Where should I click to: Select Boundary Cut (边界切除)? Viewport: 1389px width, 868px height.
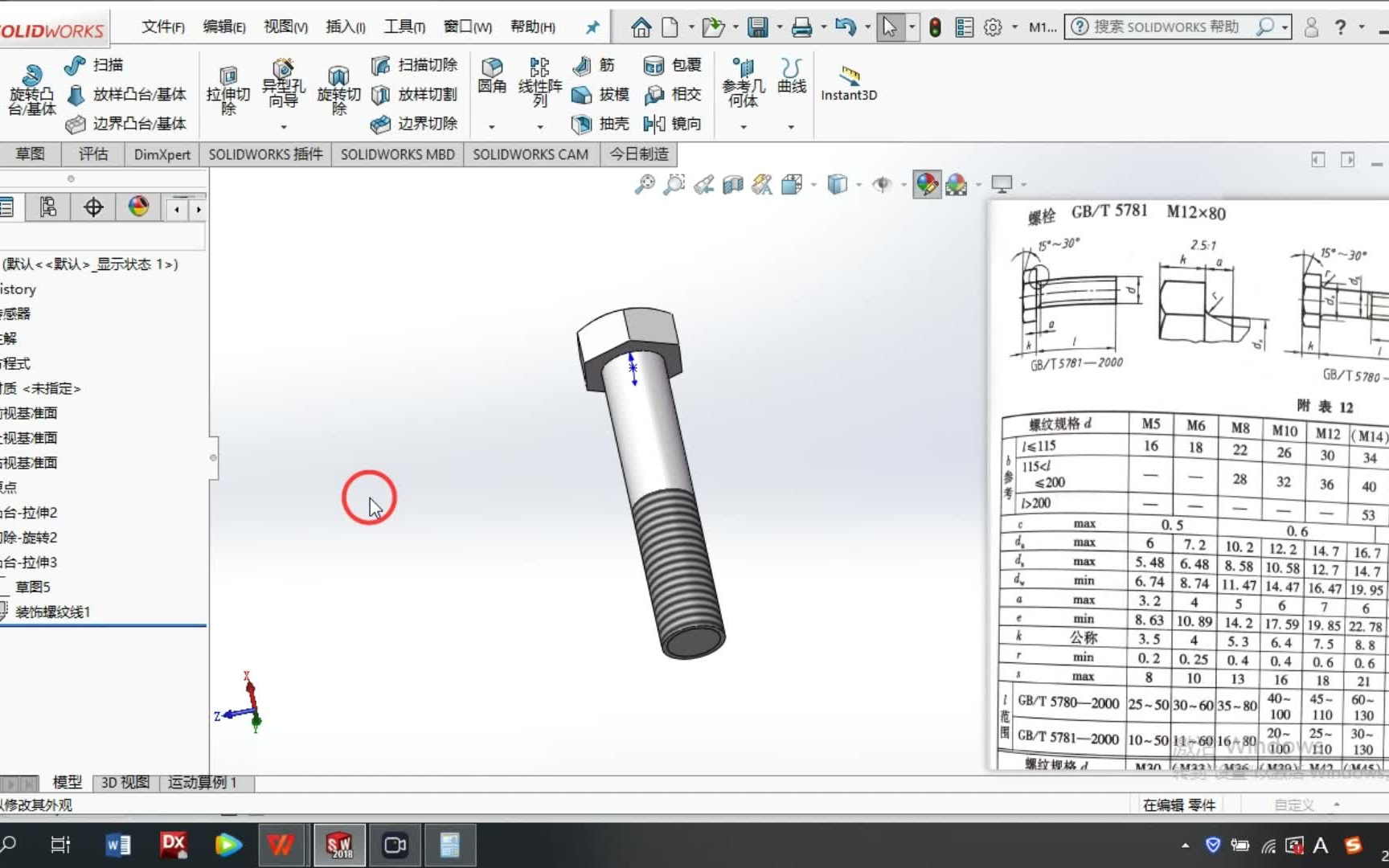[415, 124]
